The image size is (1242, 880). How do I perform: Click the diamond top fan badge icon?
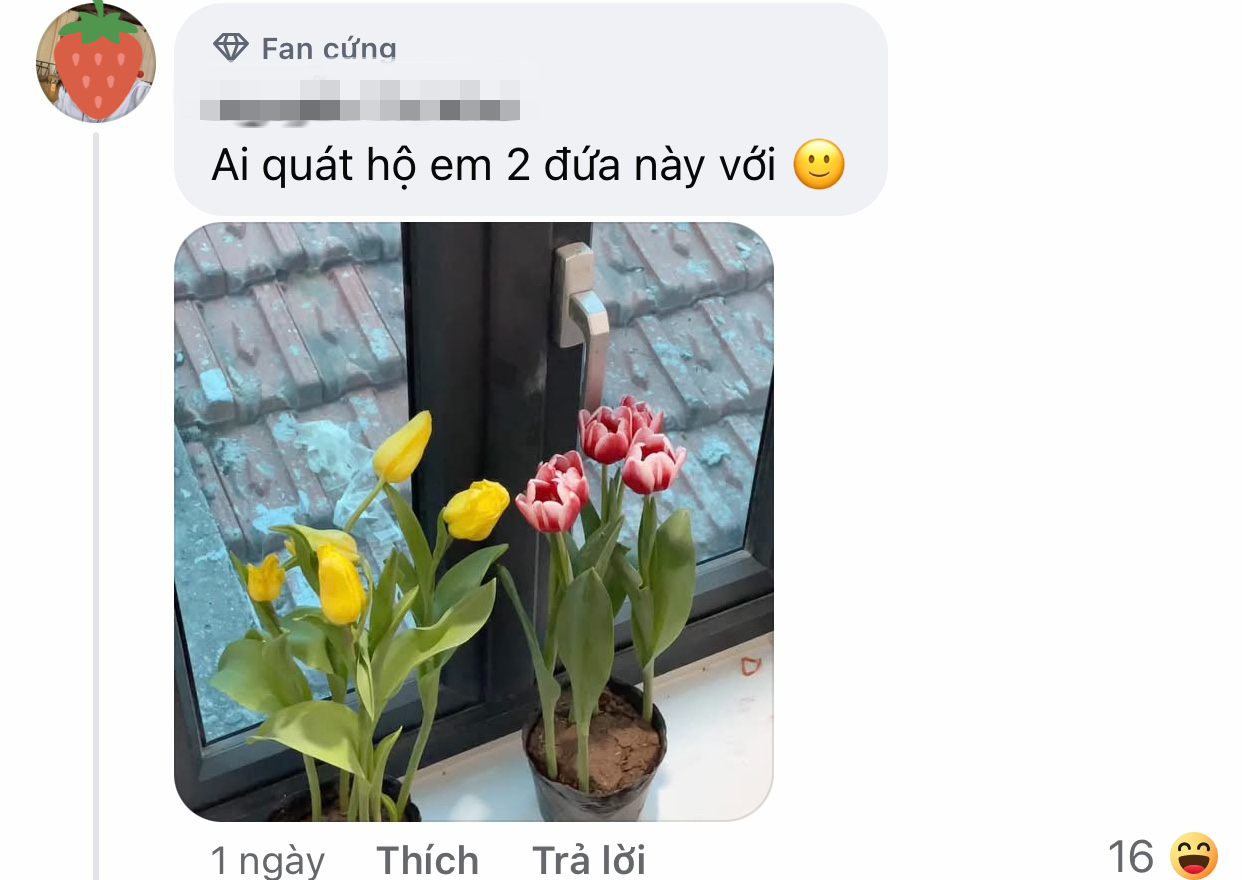pos(231,47)
